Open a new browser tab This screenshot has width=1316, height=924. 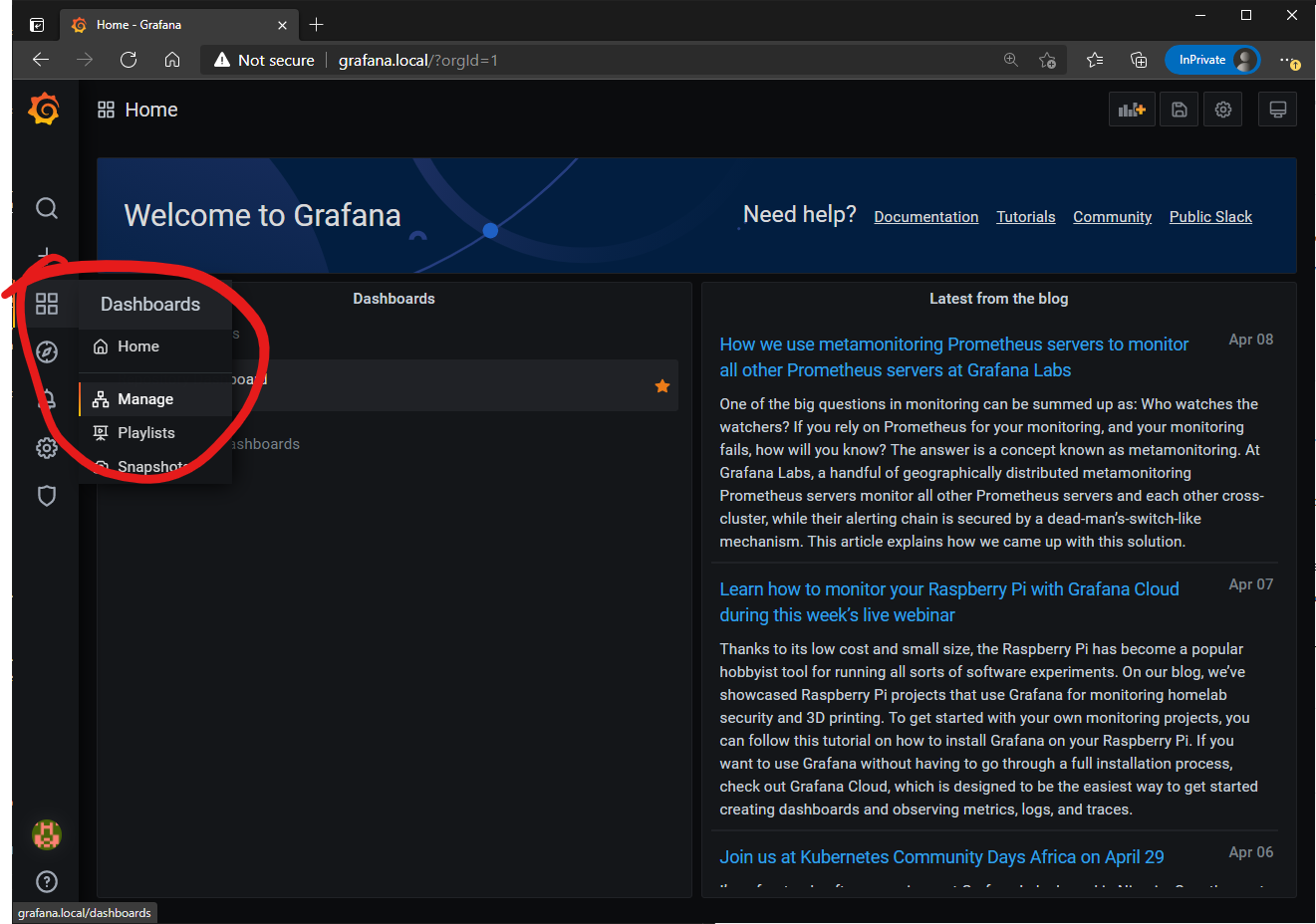click(x=317, y=25)
